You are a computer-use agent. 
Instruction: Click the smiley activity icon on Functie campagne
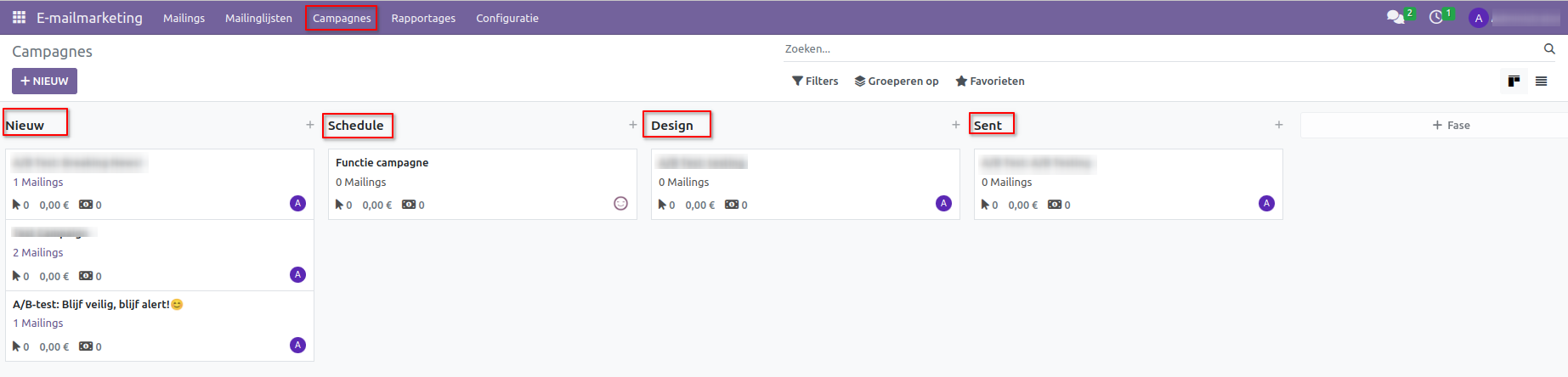[620, 203]
